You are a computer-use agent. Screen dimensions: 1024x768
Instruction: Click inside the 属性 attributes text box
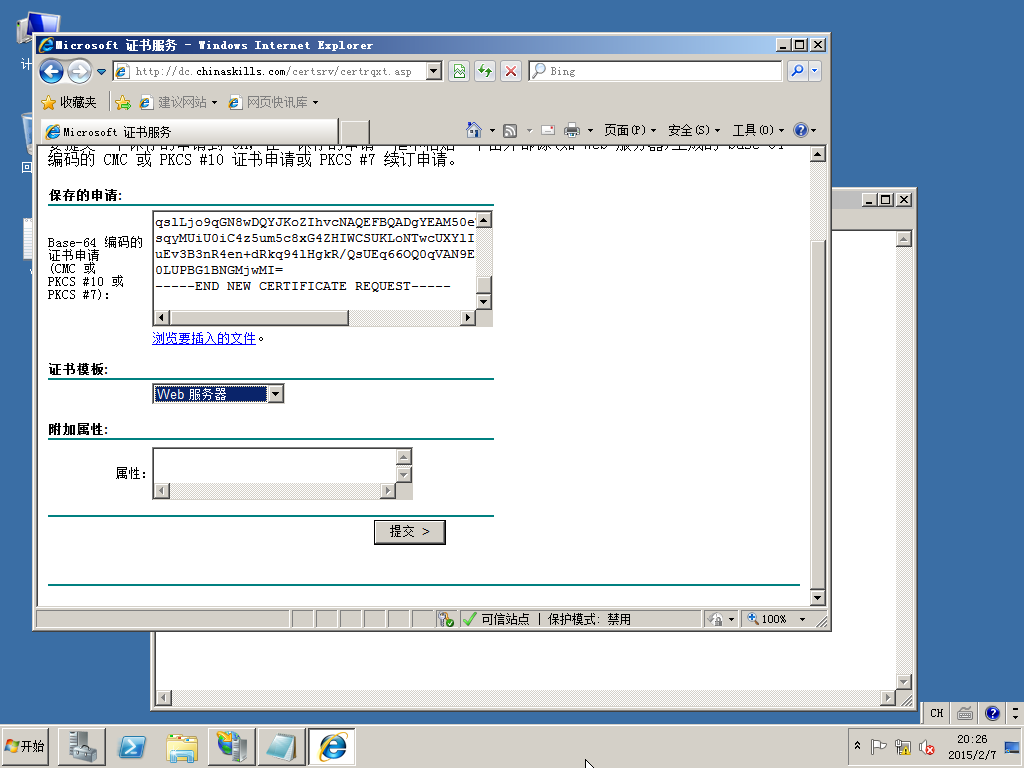[274, 466]
